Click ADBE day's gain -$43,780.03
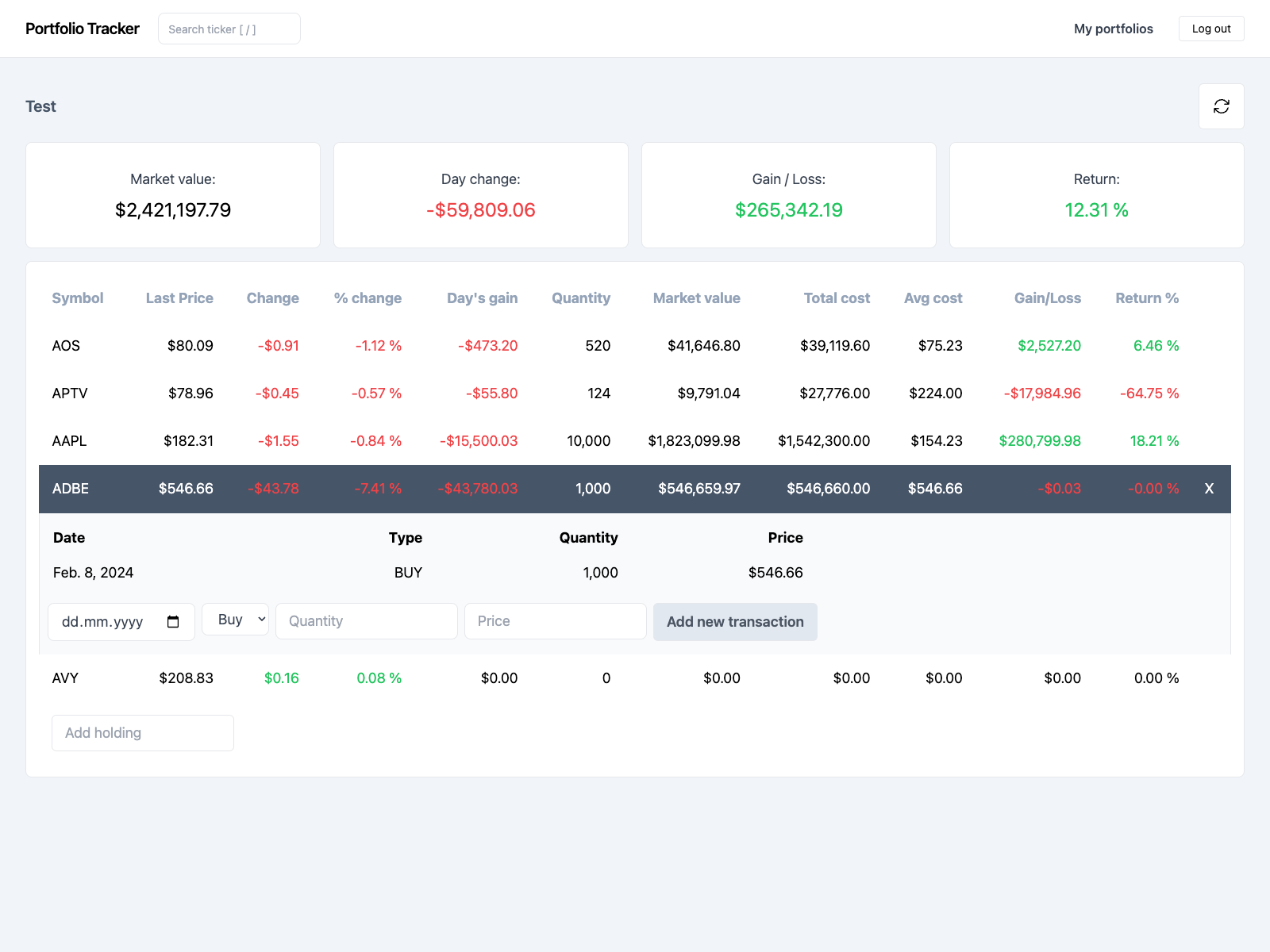This screenshot has width=1270, height=952. (x=478, y=489)
